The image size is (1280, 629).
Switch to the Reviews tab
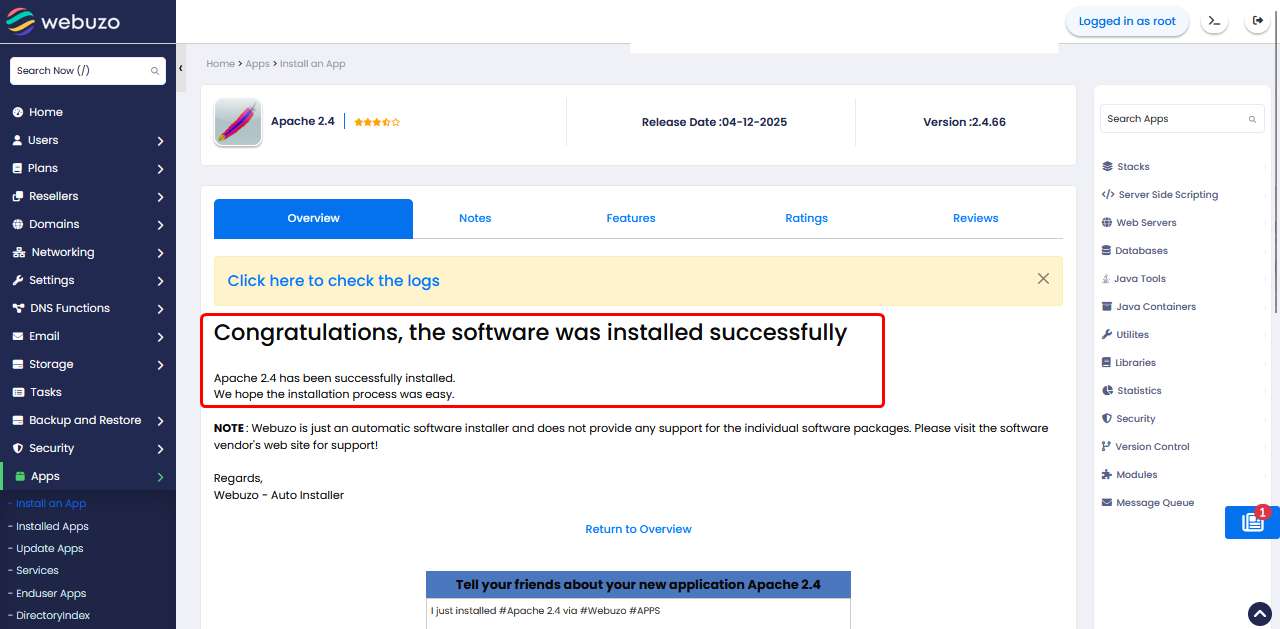click(x=975, y=218)
